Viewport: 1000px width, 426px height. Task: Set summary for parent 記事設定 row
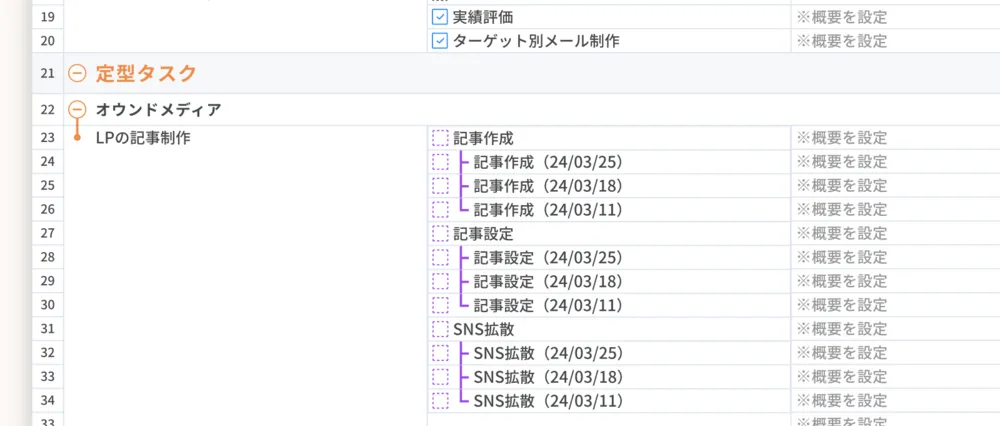[841, 233]
